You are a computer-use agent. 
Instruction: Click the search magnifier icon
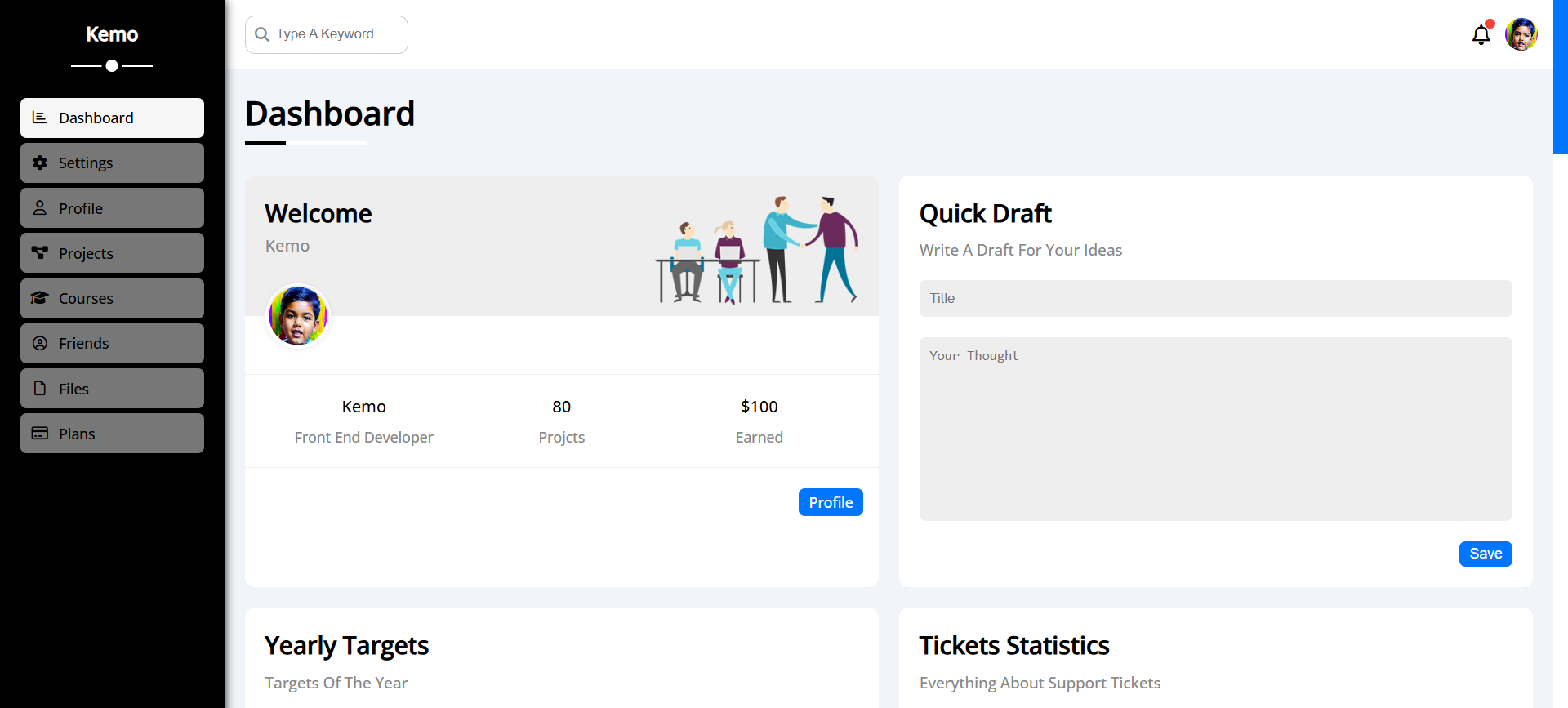262,34
